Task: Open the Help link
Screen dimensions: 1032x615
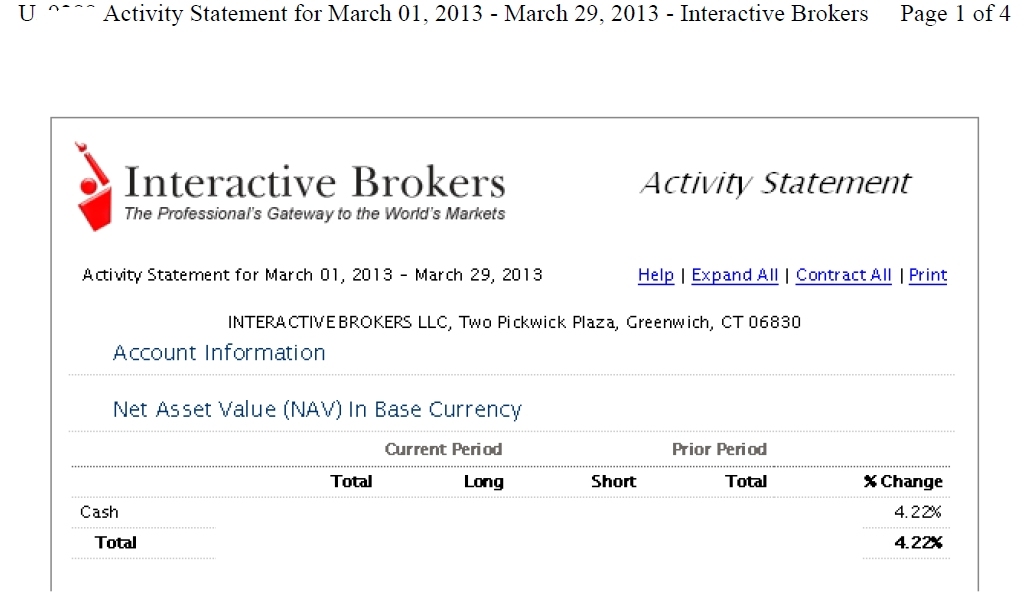Action: coord(655,275)
